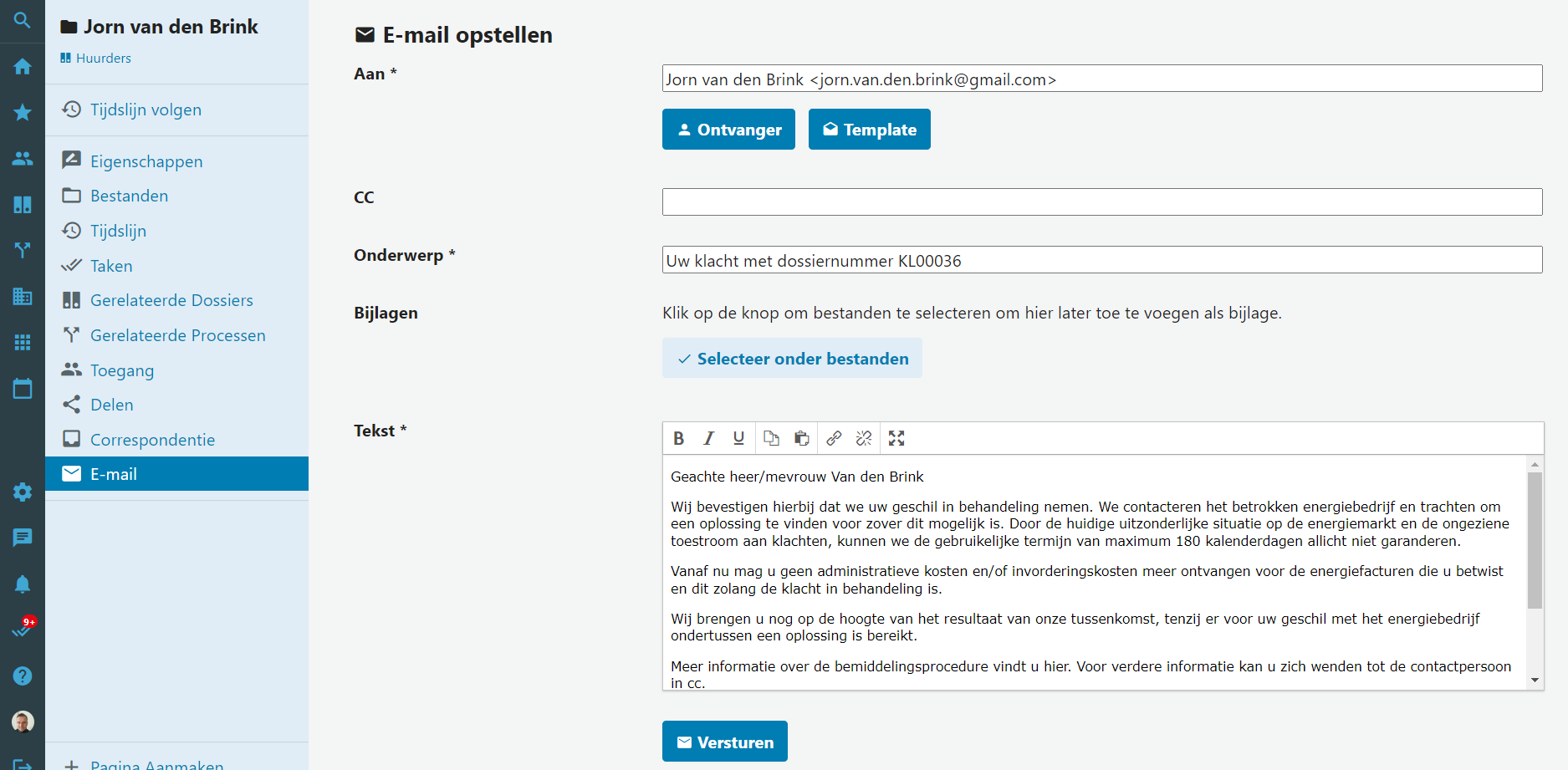Toggle italic formatting in the text editor

708,438
